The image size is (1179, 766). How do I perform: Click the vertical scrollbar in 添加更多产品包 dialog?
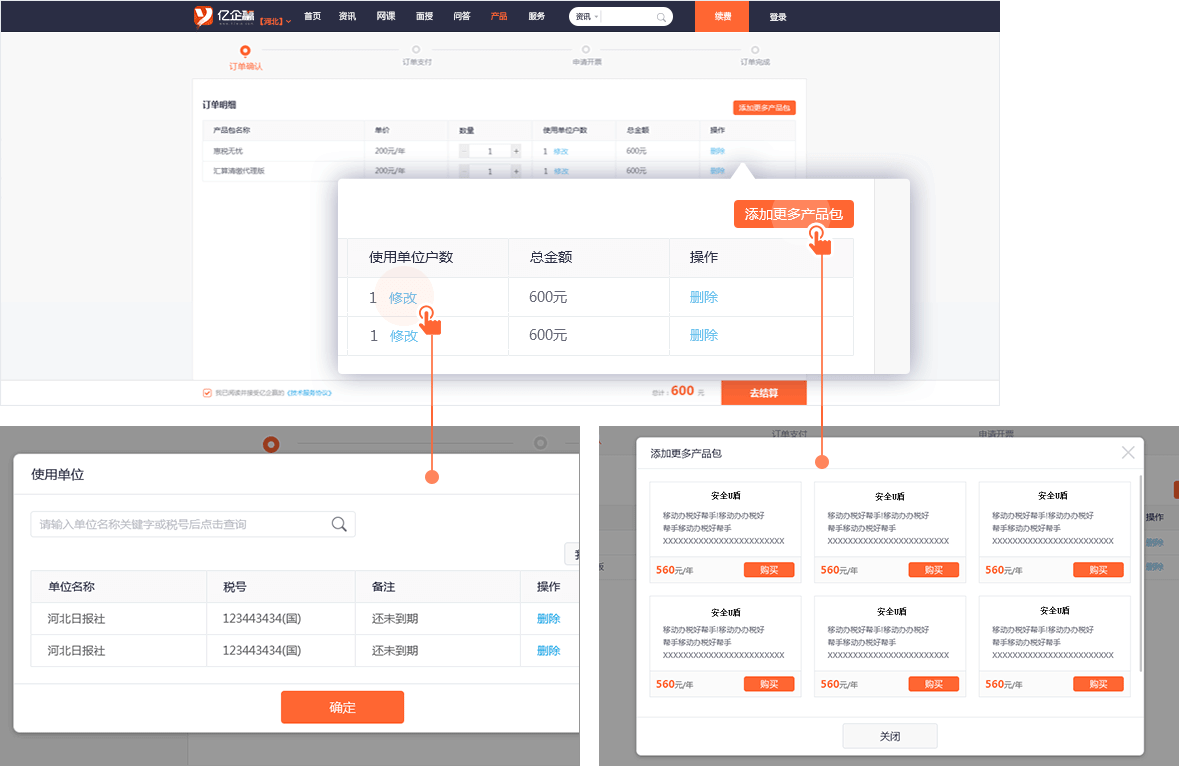(x=1141, y=574)
